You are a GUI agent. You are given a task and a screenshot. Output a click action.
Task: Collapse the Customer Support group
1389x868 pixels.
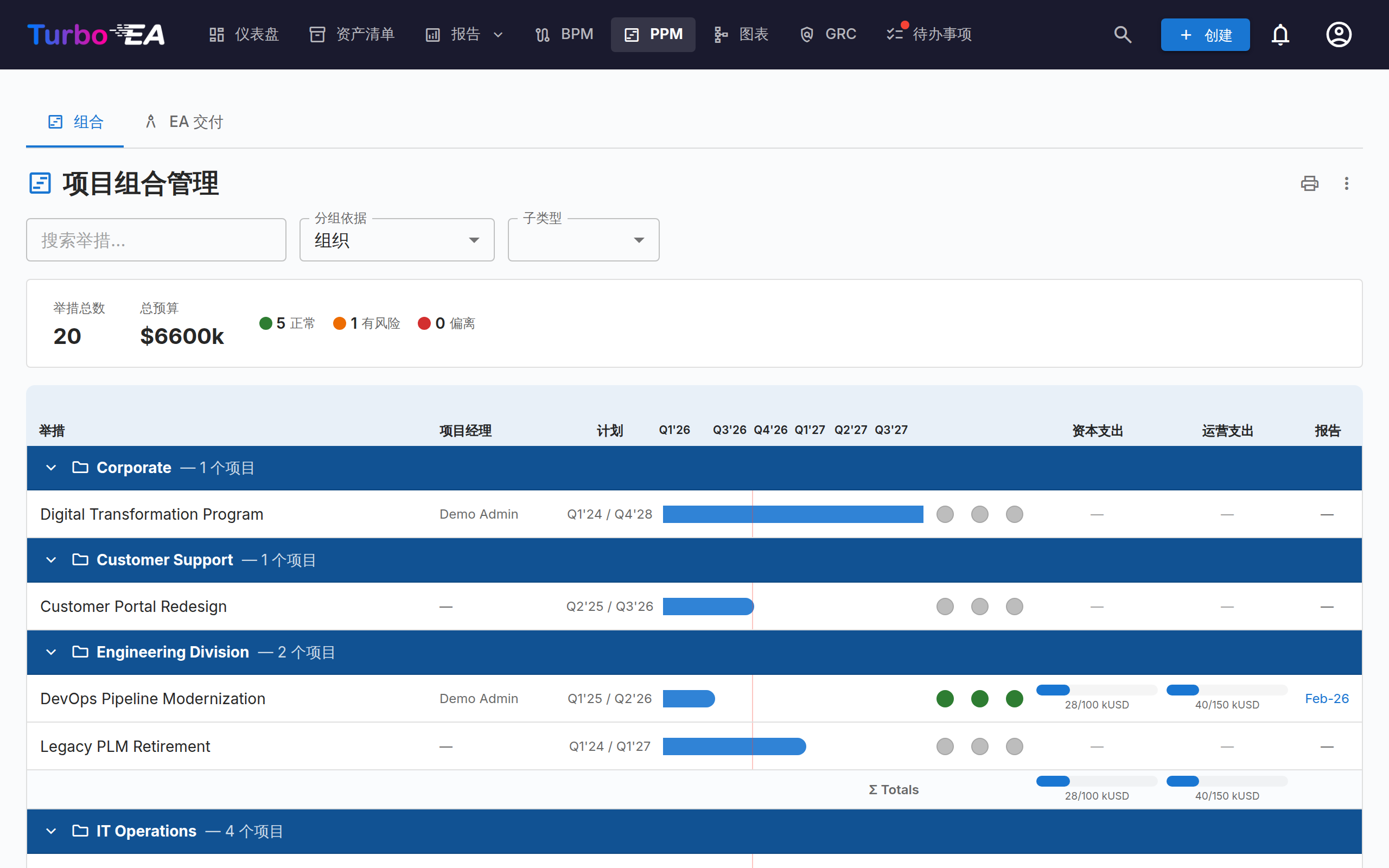point(51,560)
